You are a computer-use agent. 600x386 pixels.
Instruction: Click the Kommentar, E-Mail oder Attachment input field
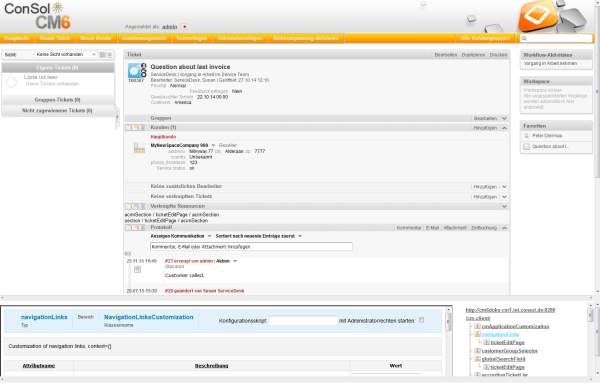(x=251, y=247)
